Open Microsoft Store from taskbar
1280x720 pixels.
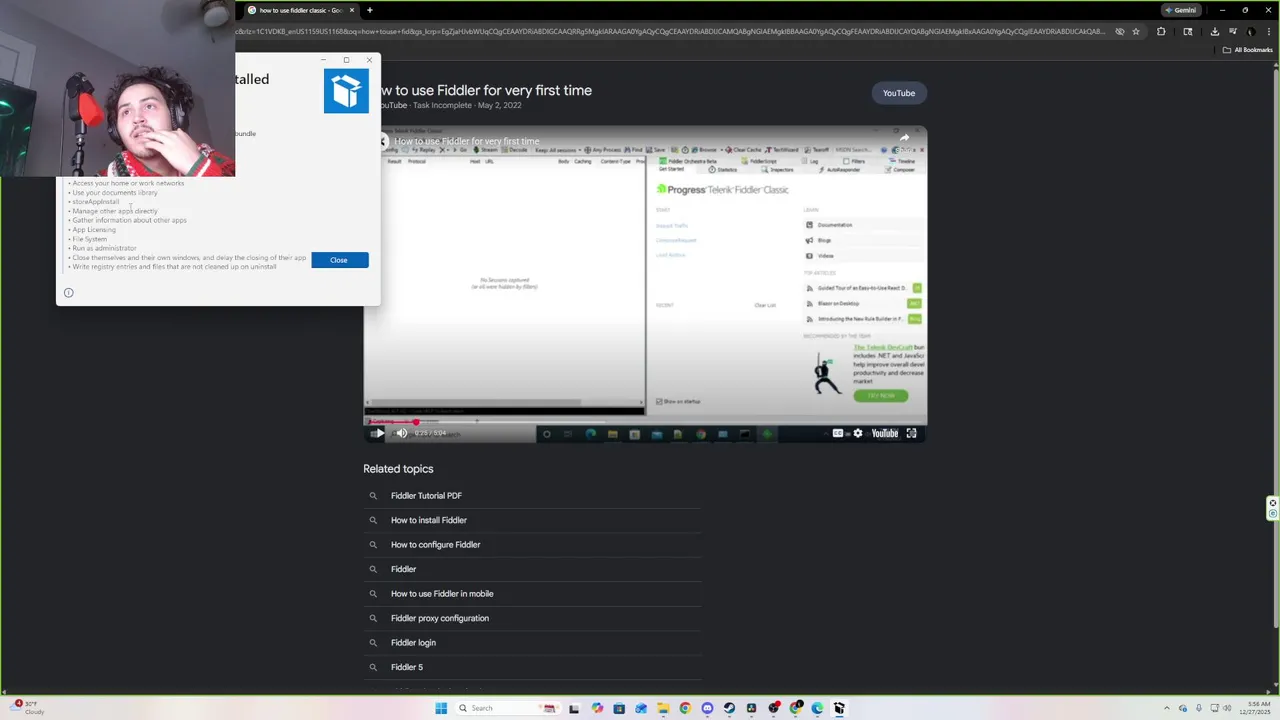click(619, 708)
